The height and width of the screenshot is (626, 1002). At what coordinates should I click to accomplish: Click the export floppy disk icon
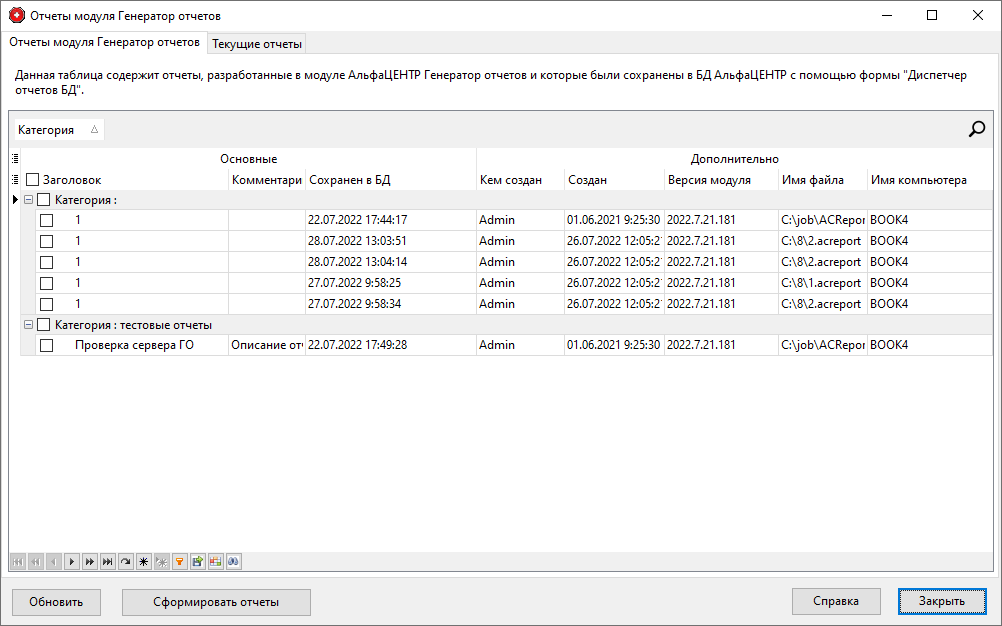(x=197, y=561)
